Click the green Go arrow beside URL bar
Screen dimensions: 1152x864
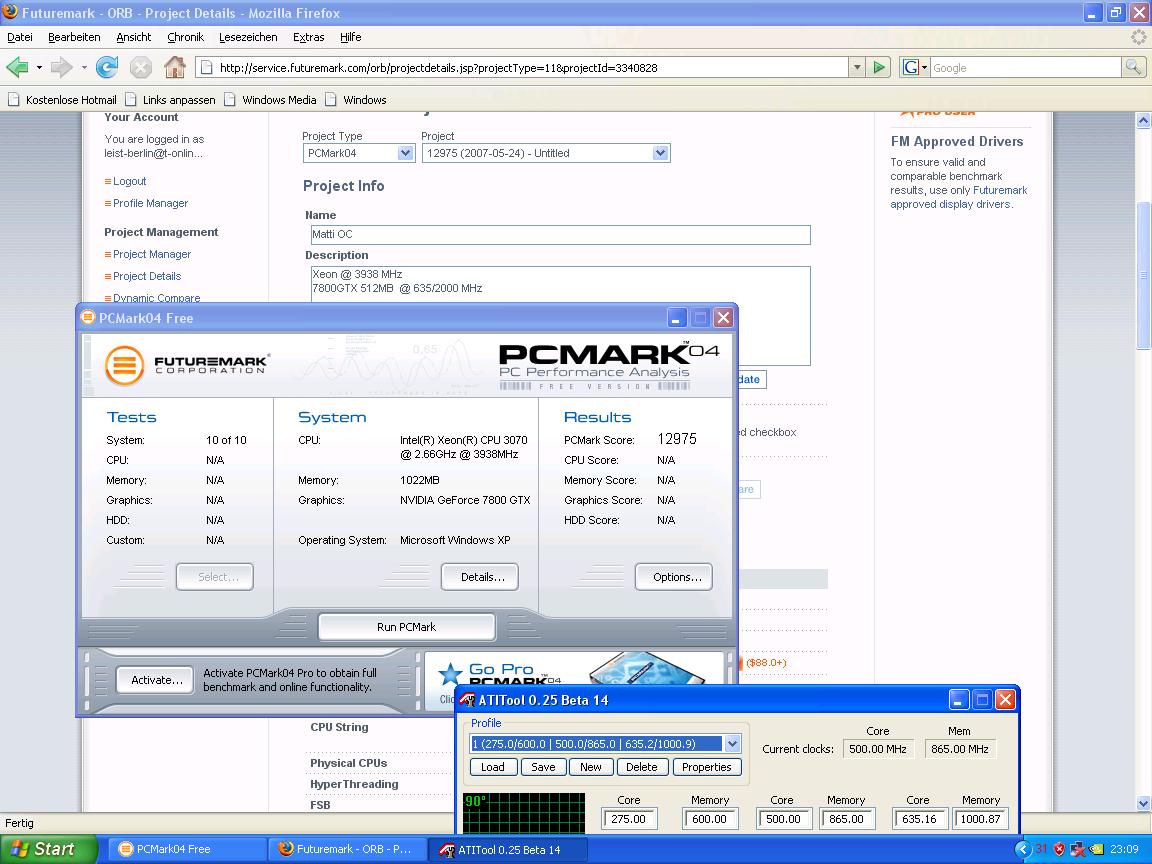879,68
